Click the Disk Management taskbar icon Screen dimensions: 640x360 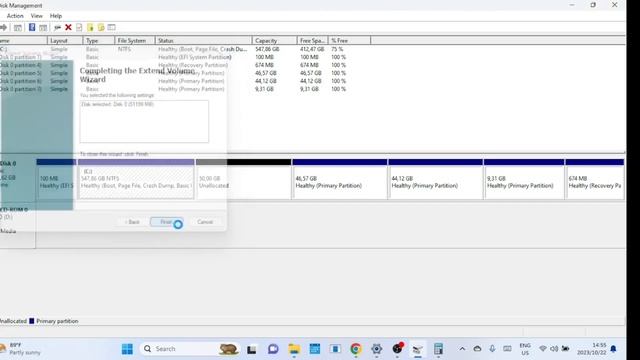(418, 349)
